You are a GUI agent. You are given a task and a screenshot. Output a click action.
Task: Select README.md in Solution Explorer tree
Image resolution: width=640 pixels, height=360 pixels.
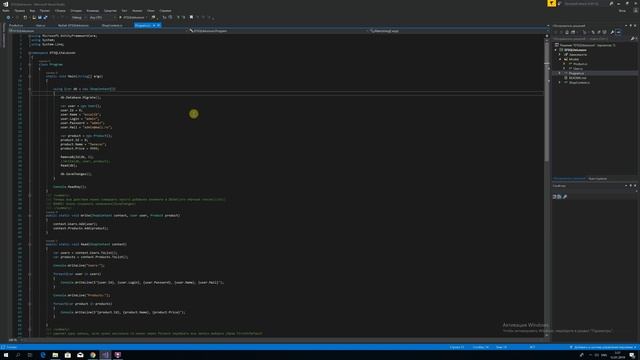coord(578,78)
